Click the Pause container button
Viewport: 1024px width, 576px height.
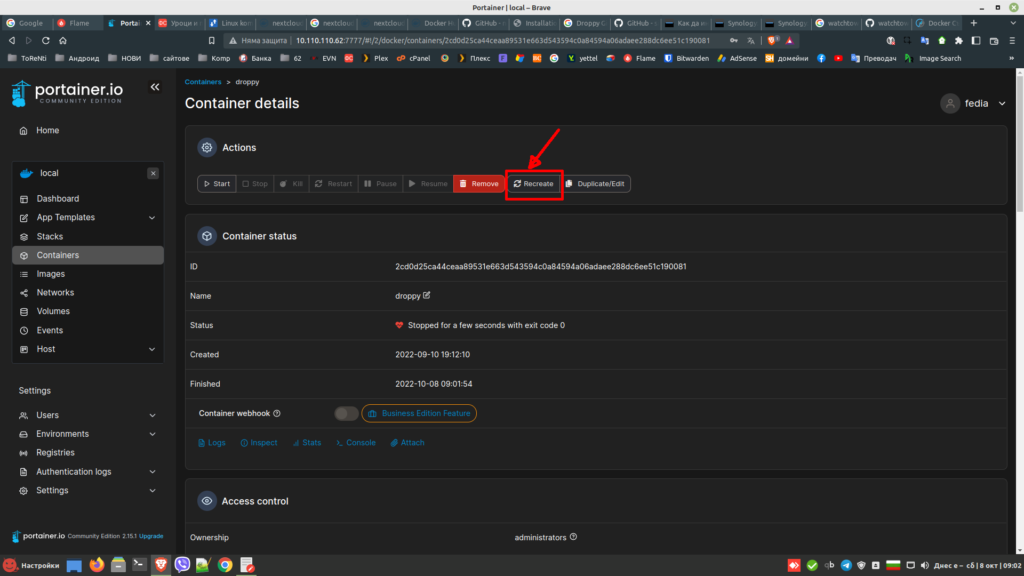tap(380, 184)
